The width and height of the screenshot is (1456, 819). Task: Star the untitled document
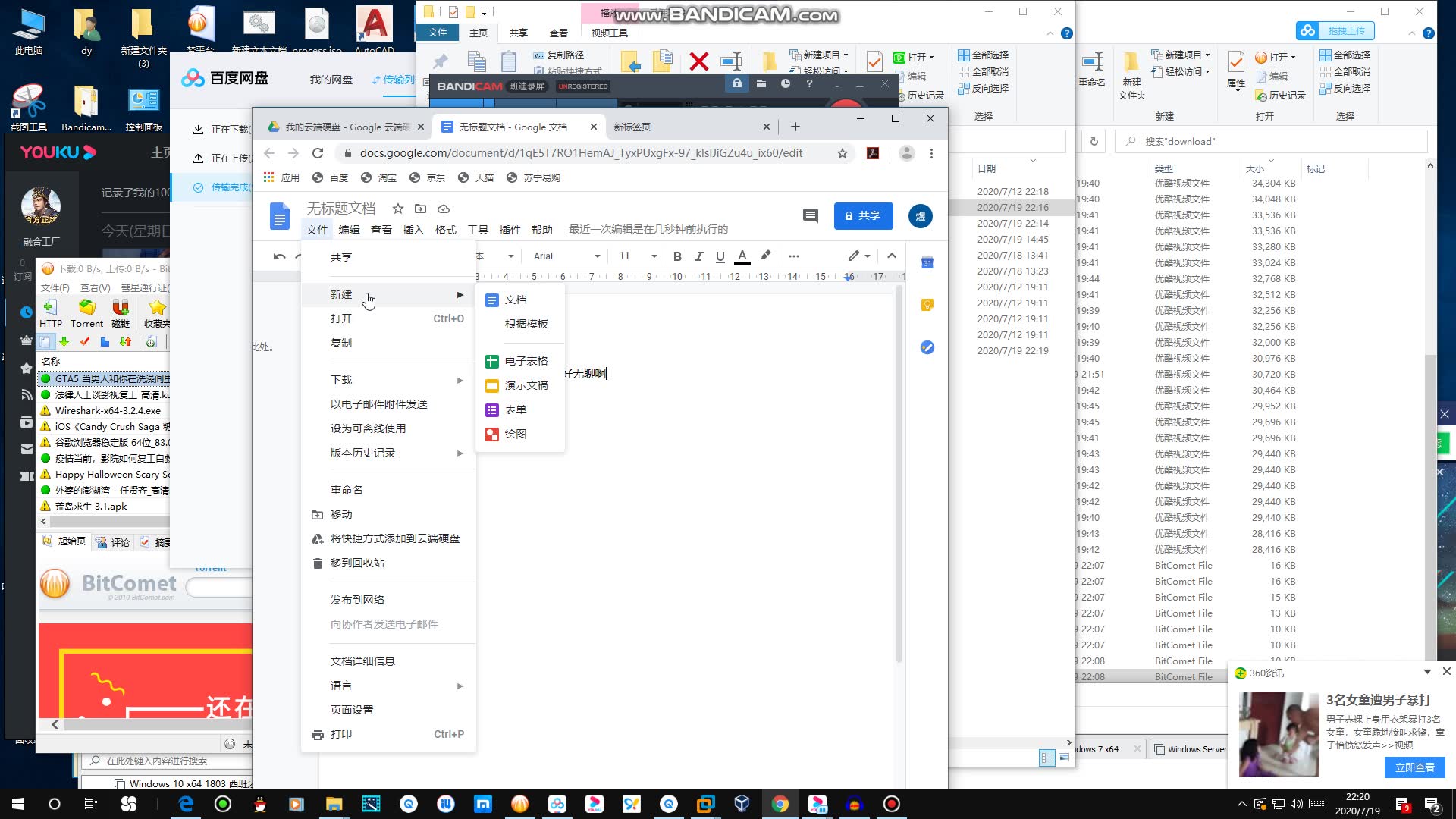pyautogui.click(x=398, y=209)
